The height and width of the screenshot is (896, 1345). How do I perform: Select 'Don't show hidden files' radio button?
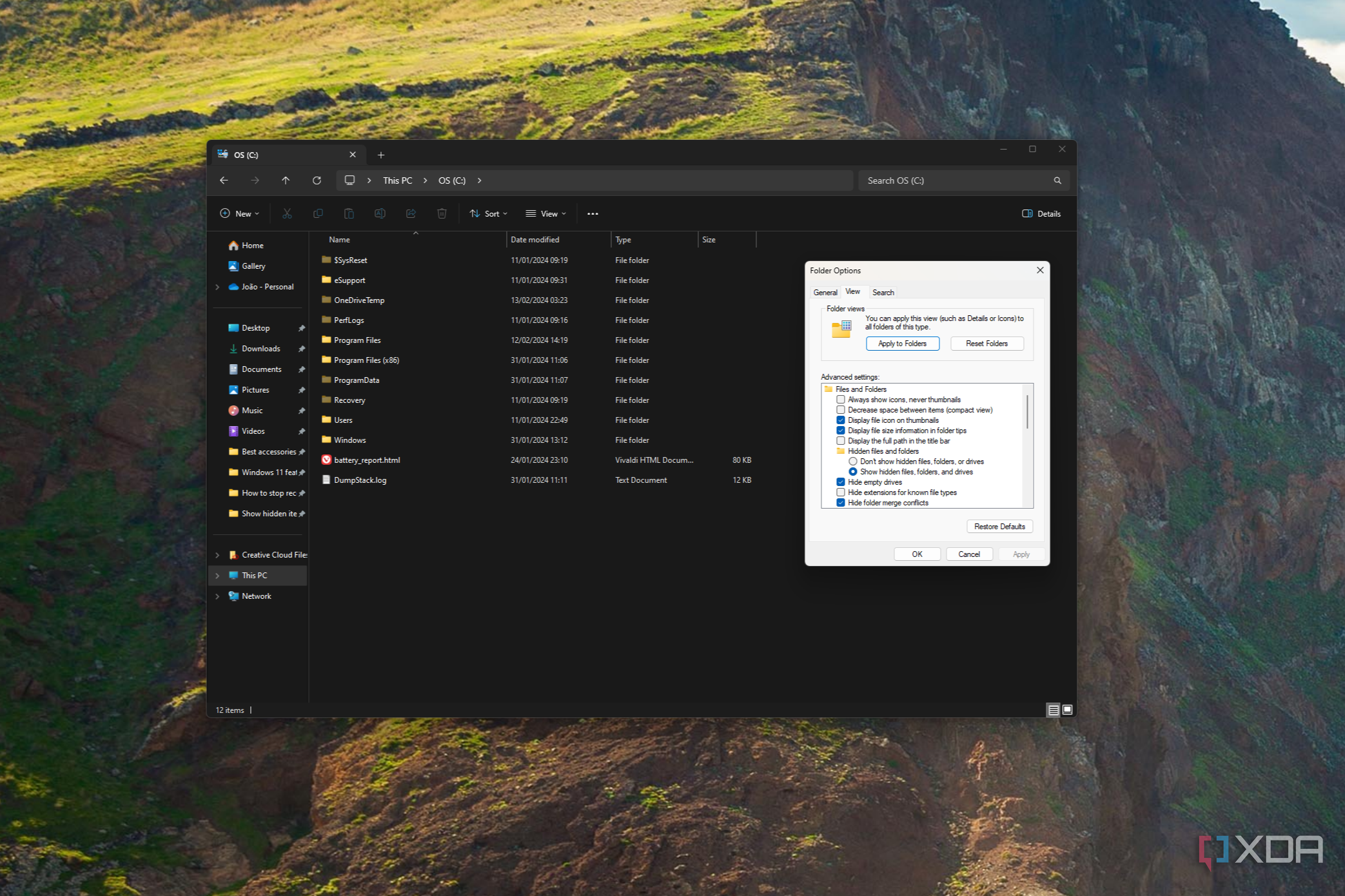[x=853, y=462]
